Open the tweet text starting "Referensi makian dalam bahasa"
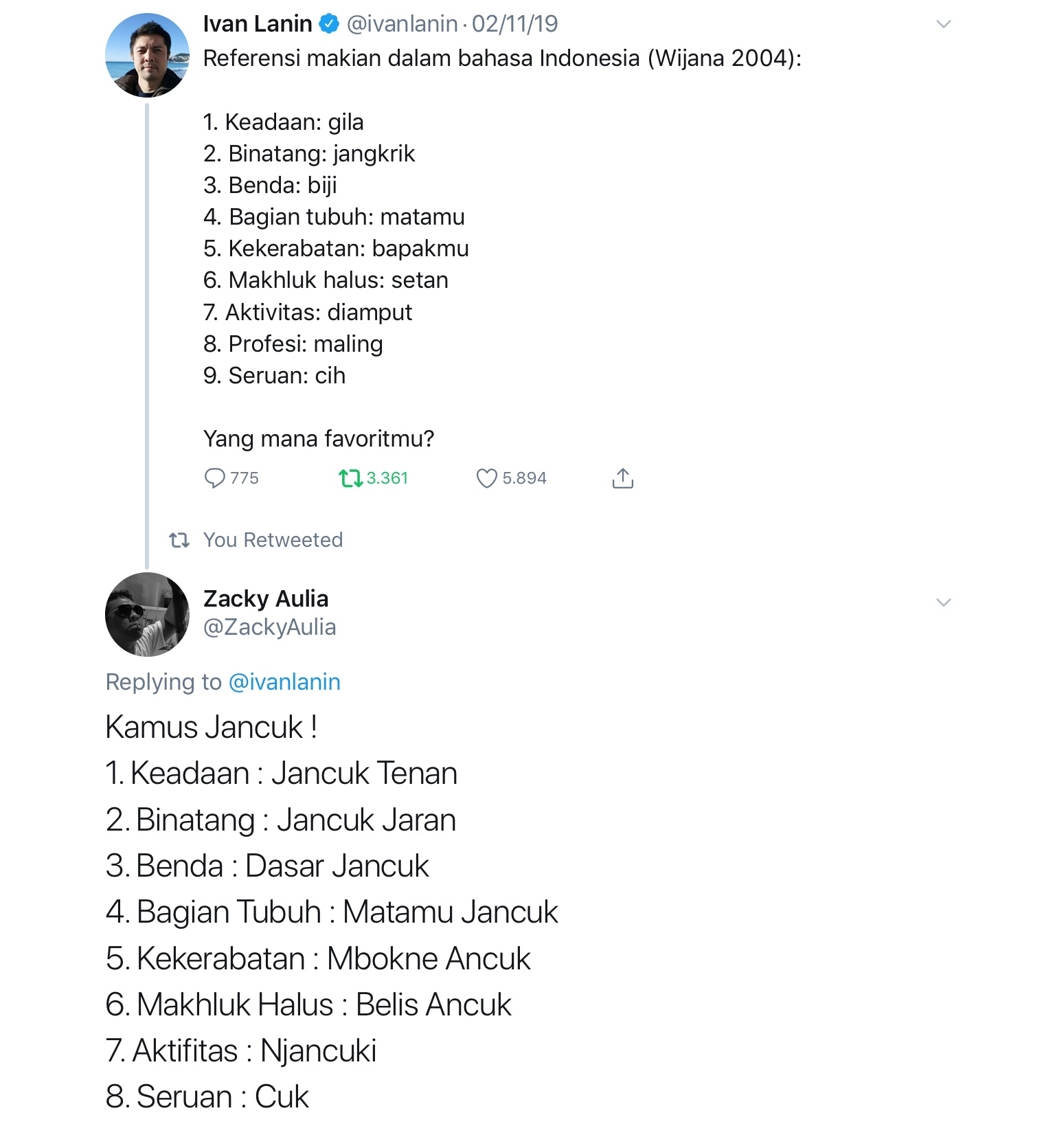The height and width of the screenshot is (1148, 1055). click(x=502, y=58)
